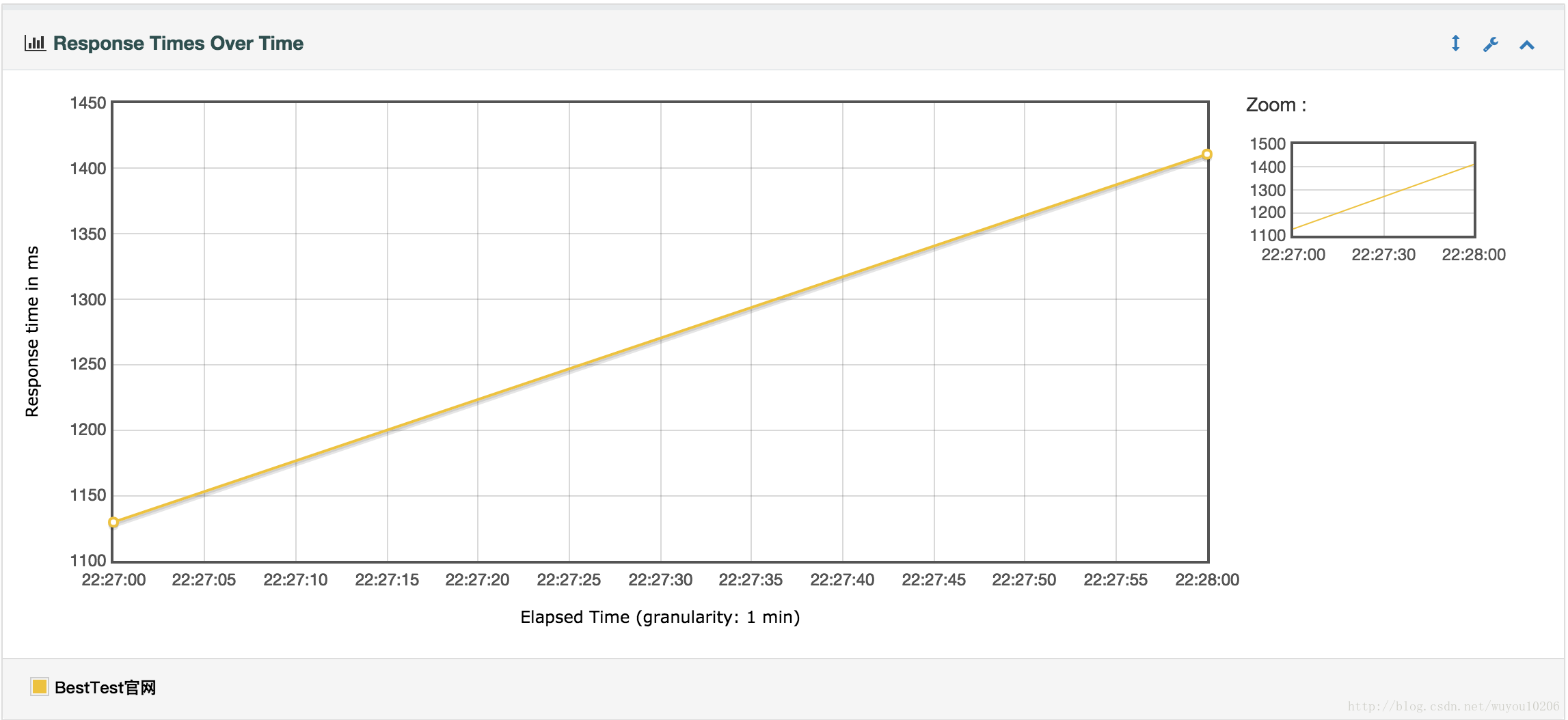Select the data point at 22:28:00
The width and height of the screenshot is (1568, 720).
[1207, 154]
